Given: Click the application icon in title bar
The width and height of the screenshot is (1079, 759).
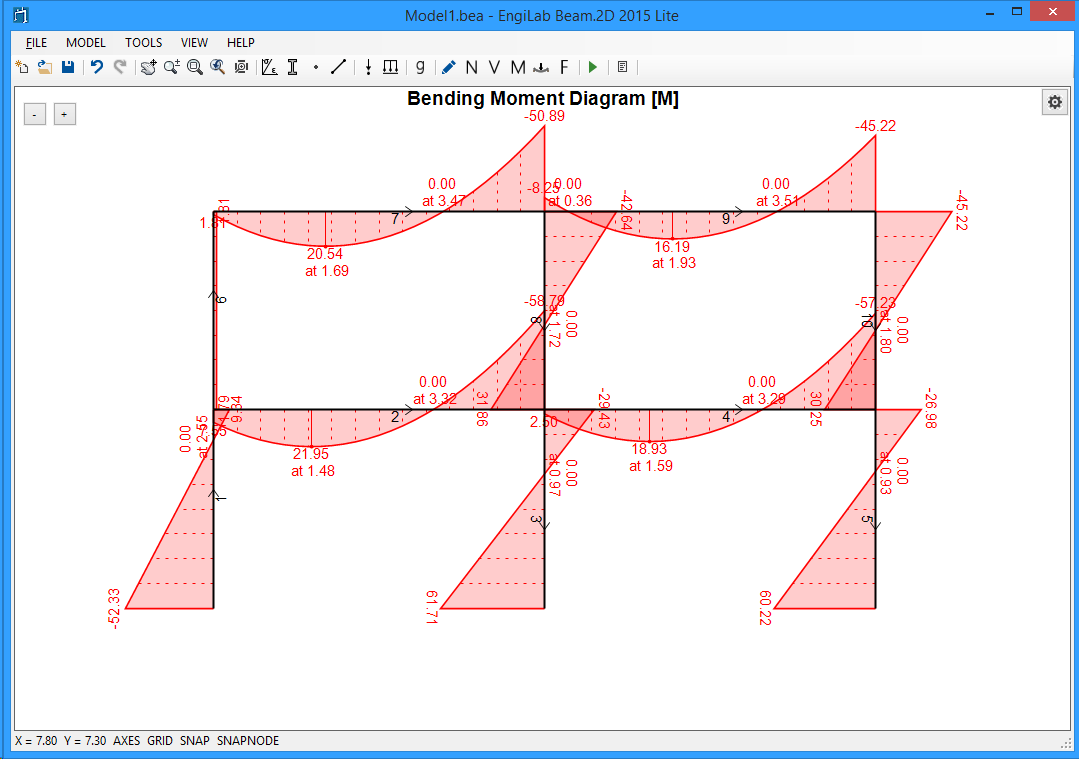Looking at the screenshot, I should [21, 14].
